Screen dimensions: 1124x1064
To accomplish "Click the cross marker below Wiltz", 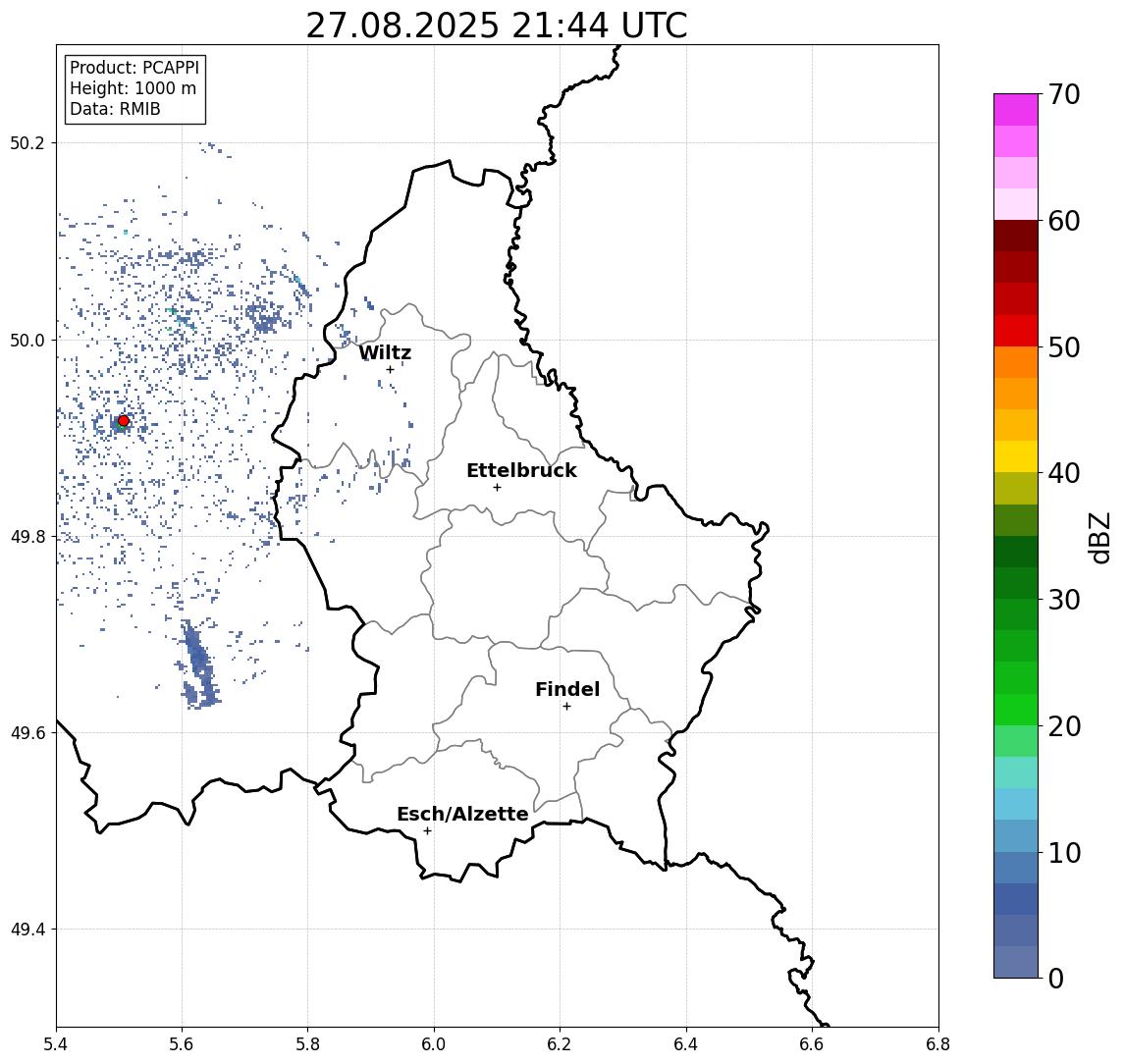I will click(390, 369).
